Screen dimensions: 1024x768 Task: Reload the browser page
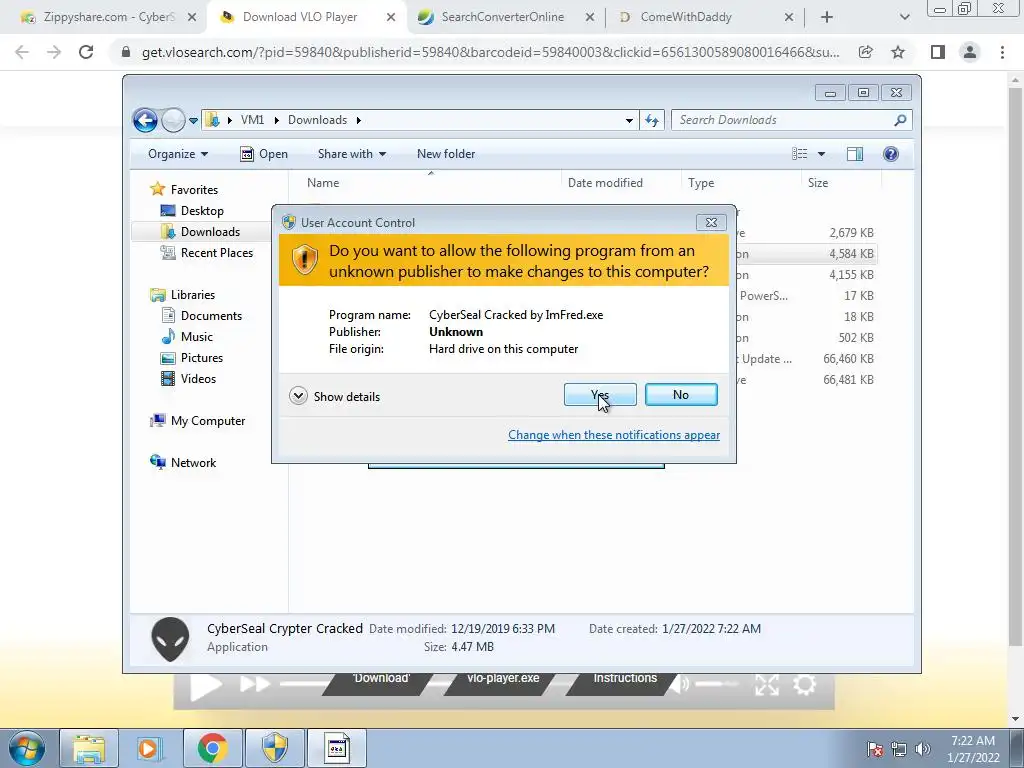[x=86, y=52]
